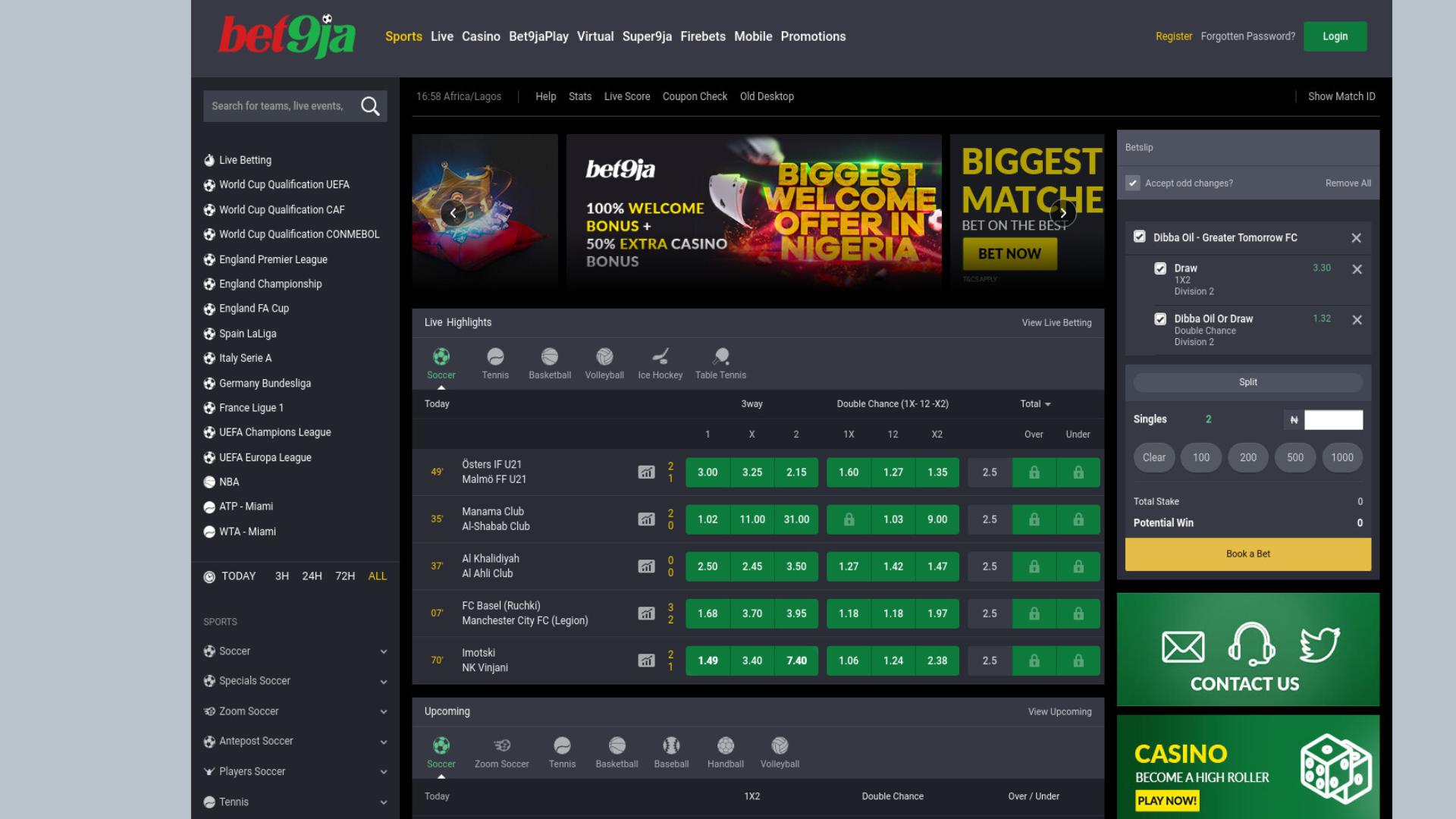Uncheck Dibba Oil - Greater Tomorrow FC checkbox
This screenshot has width=1456, height=819.
1139,237
